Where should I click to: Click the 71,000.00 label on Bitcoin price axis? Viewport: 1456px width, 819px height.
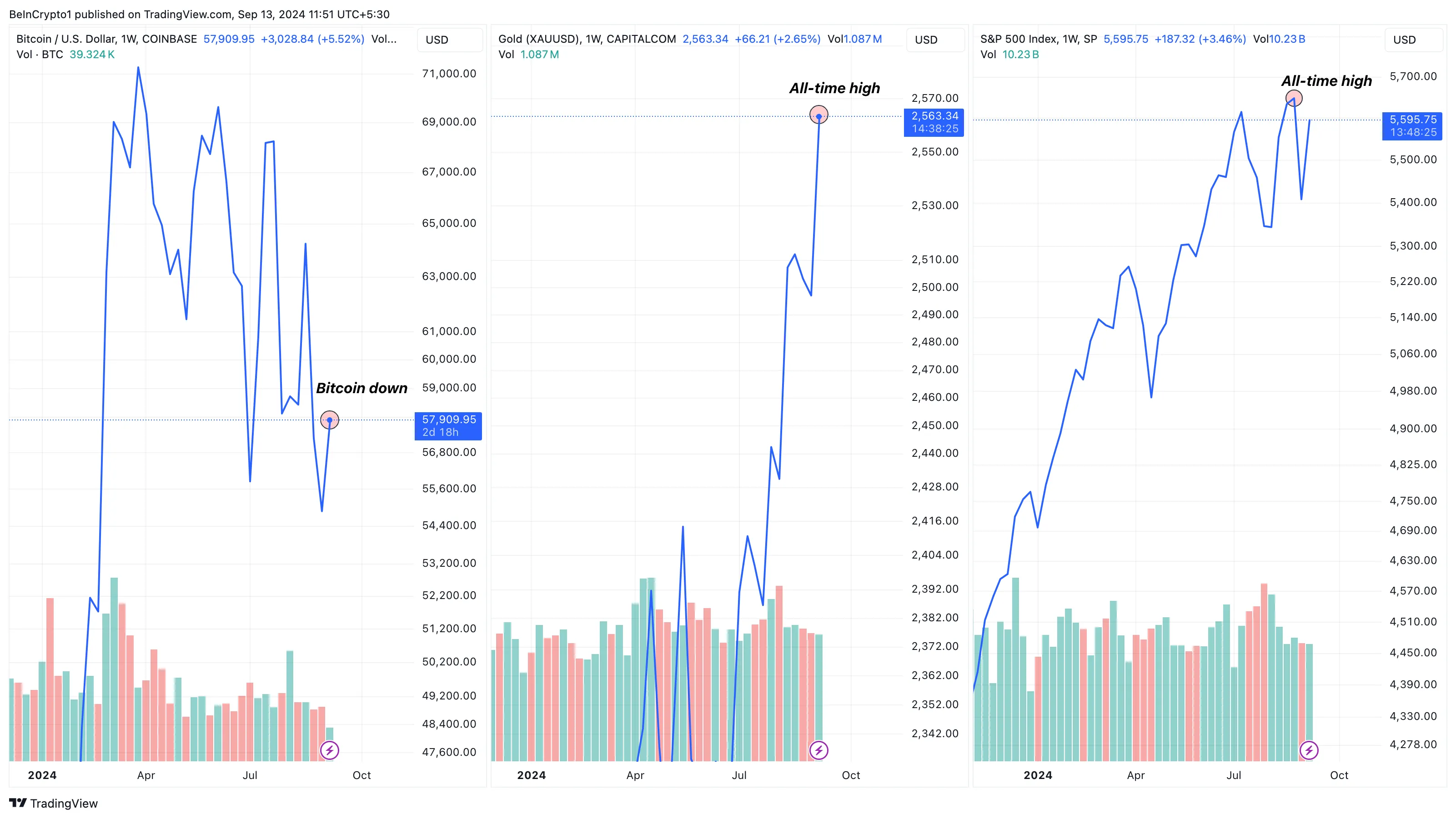coord(449,74)
